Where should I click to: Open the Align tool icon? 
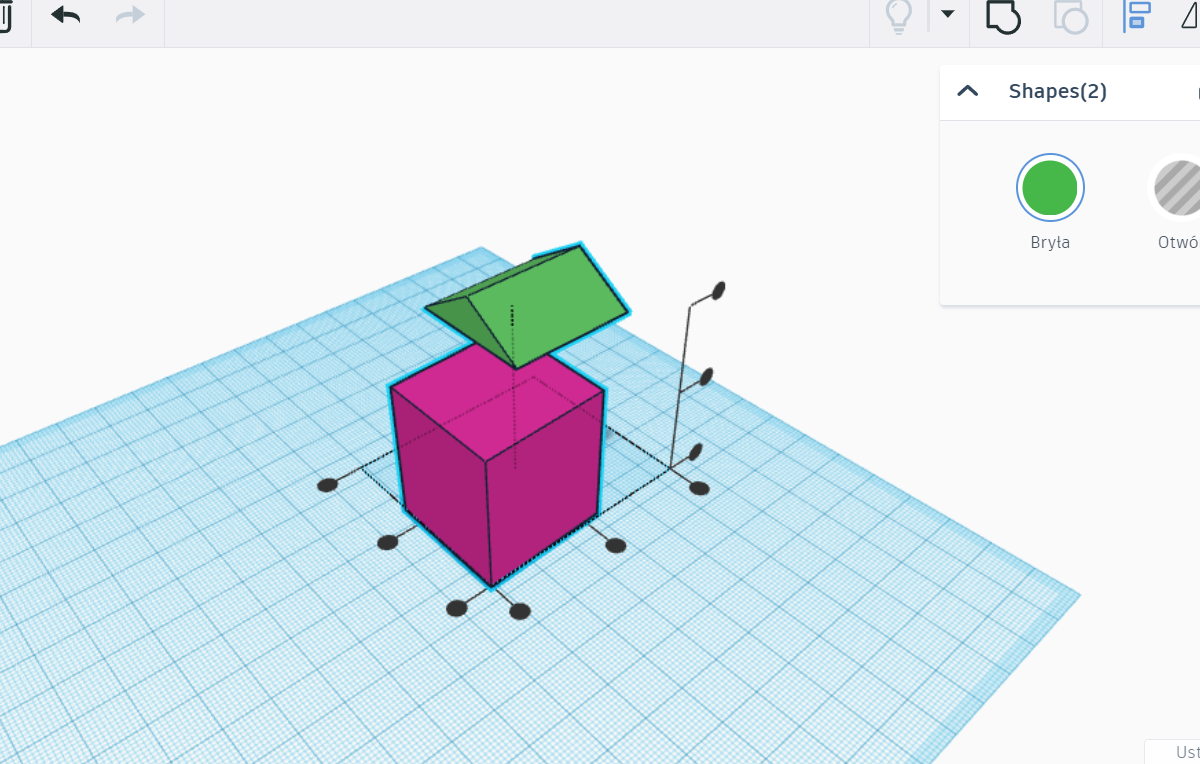(1138, 16)
